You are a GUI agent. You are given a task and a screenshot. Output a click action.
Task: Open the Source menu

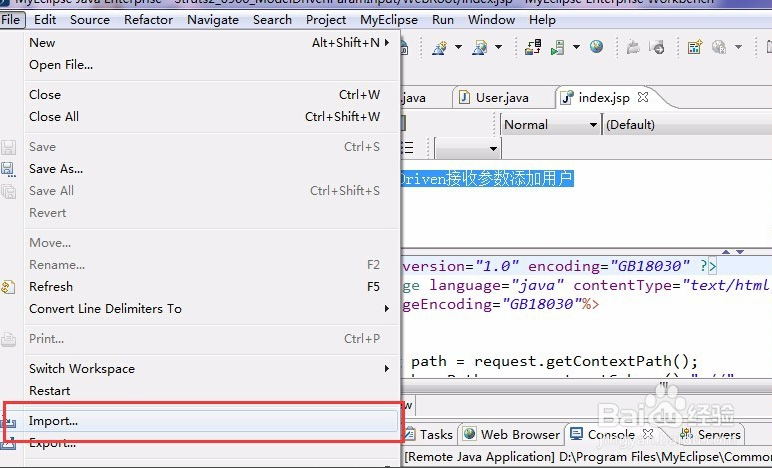pyautogui.click(x=90, y=20)
